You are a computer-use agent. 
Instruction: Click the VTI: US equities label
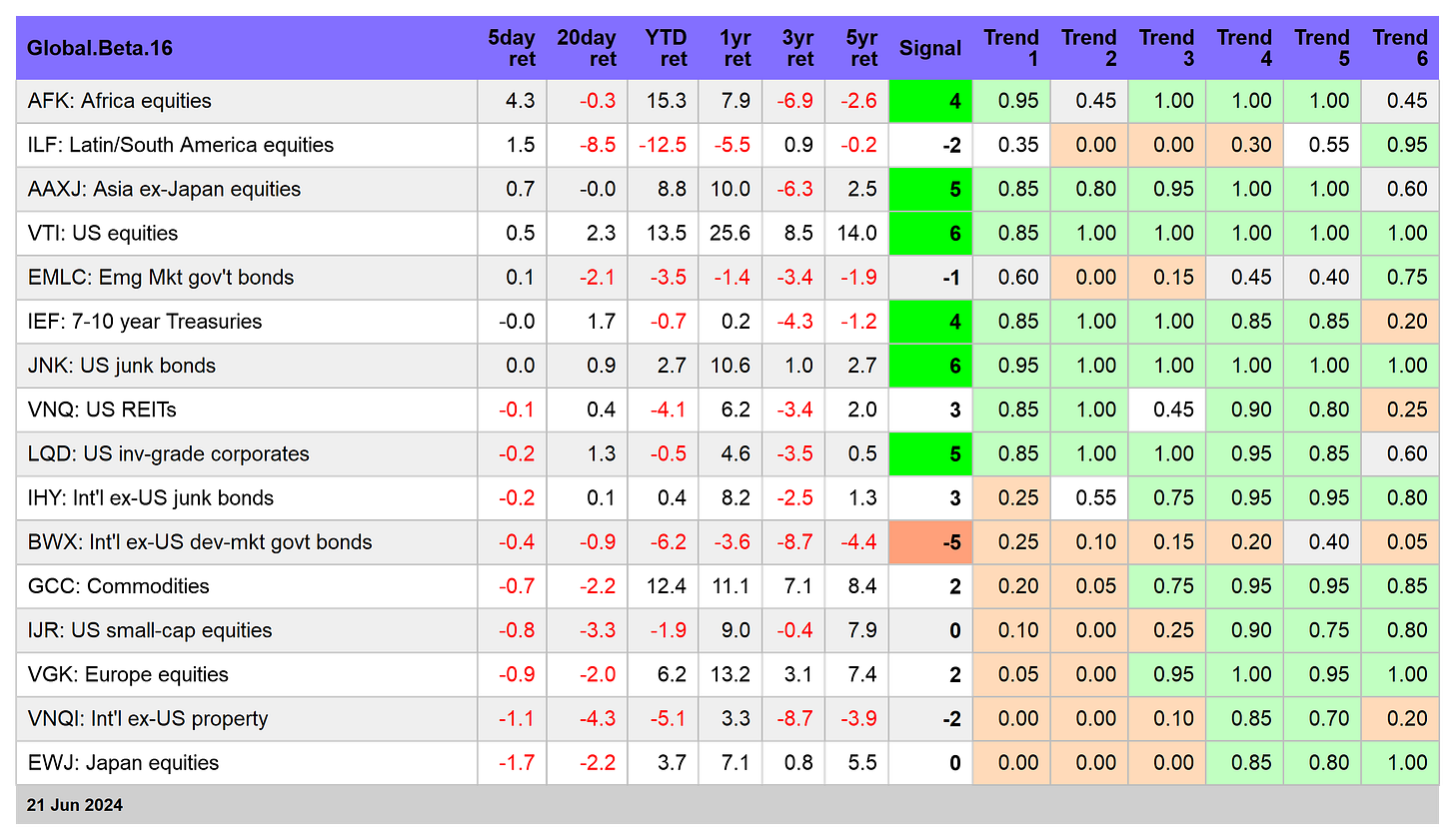[x=103, y=233]
